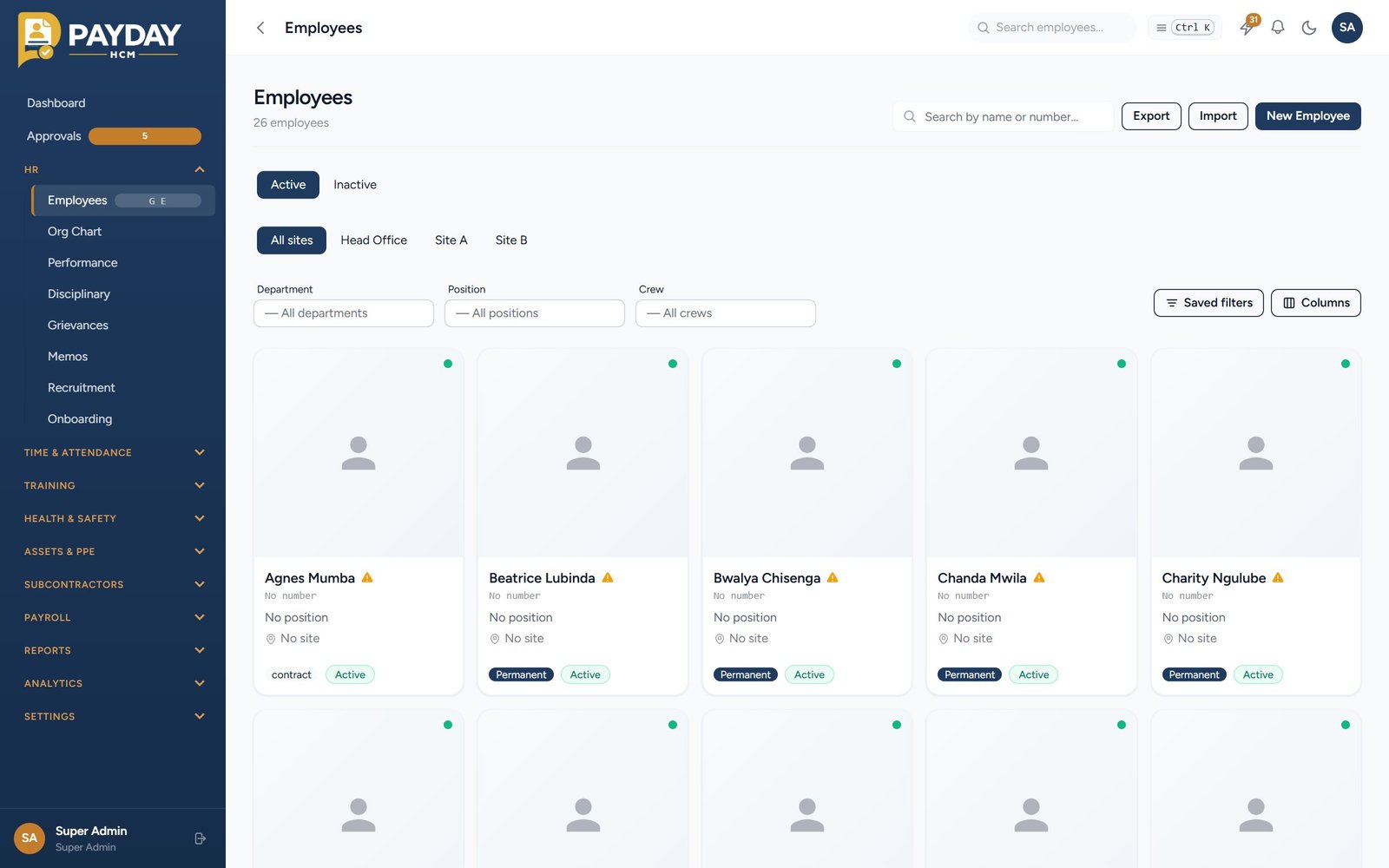Filter by Site B tab
1389x868 pixels.
point(511,240)
